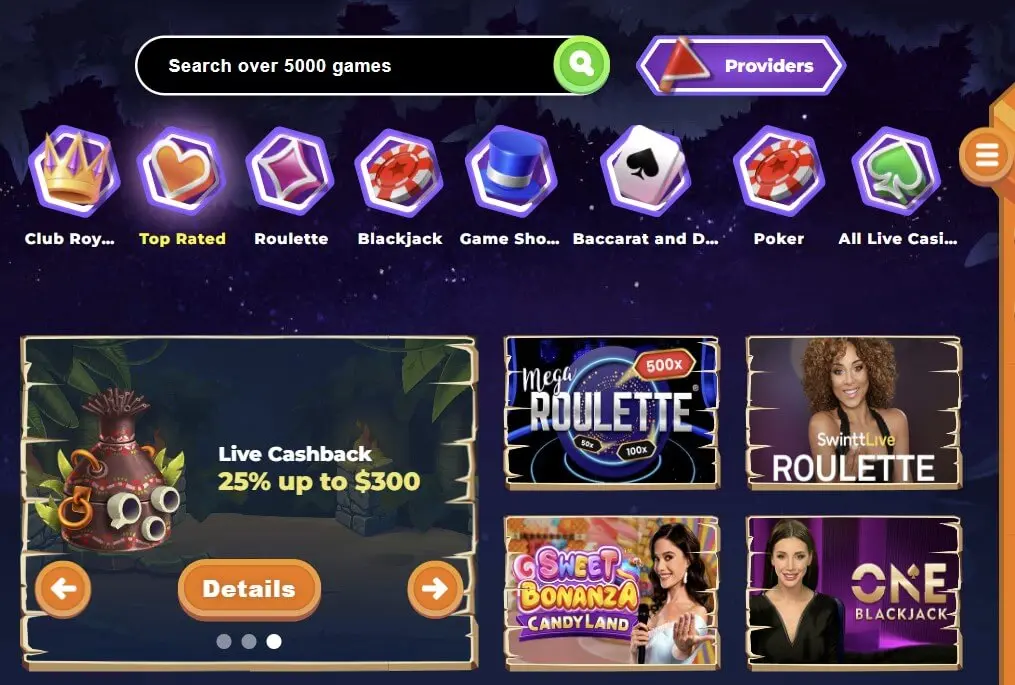
Task: Open the One Blackjack game thumbnail
Action: click(854, 592)
